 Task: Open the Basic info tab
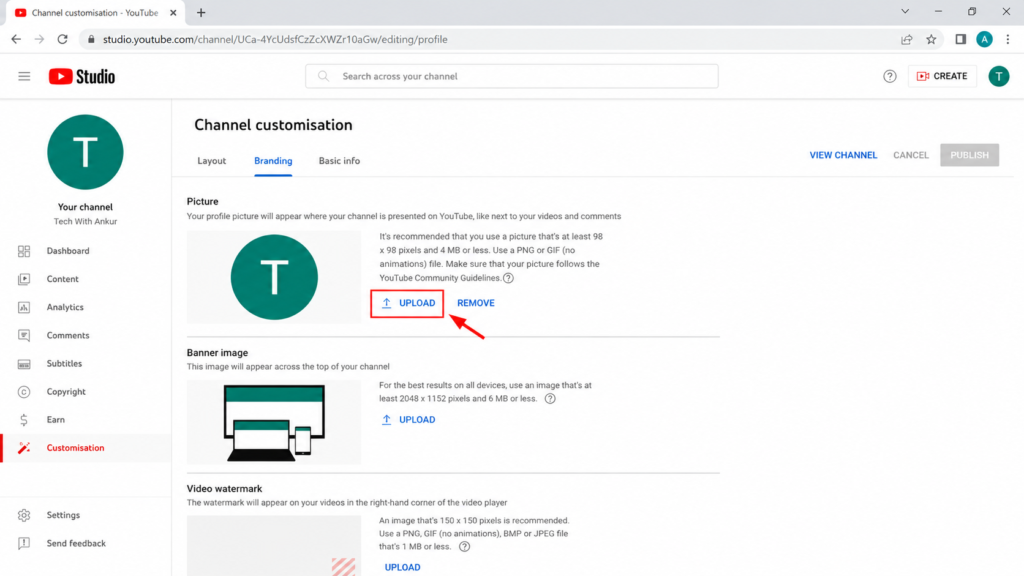[x=339, y=161]
